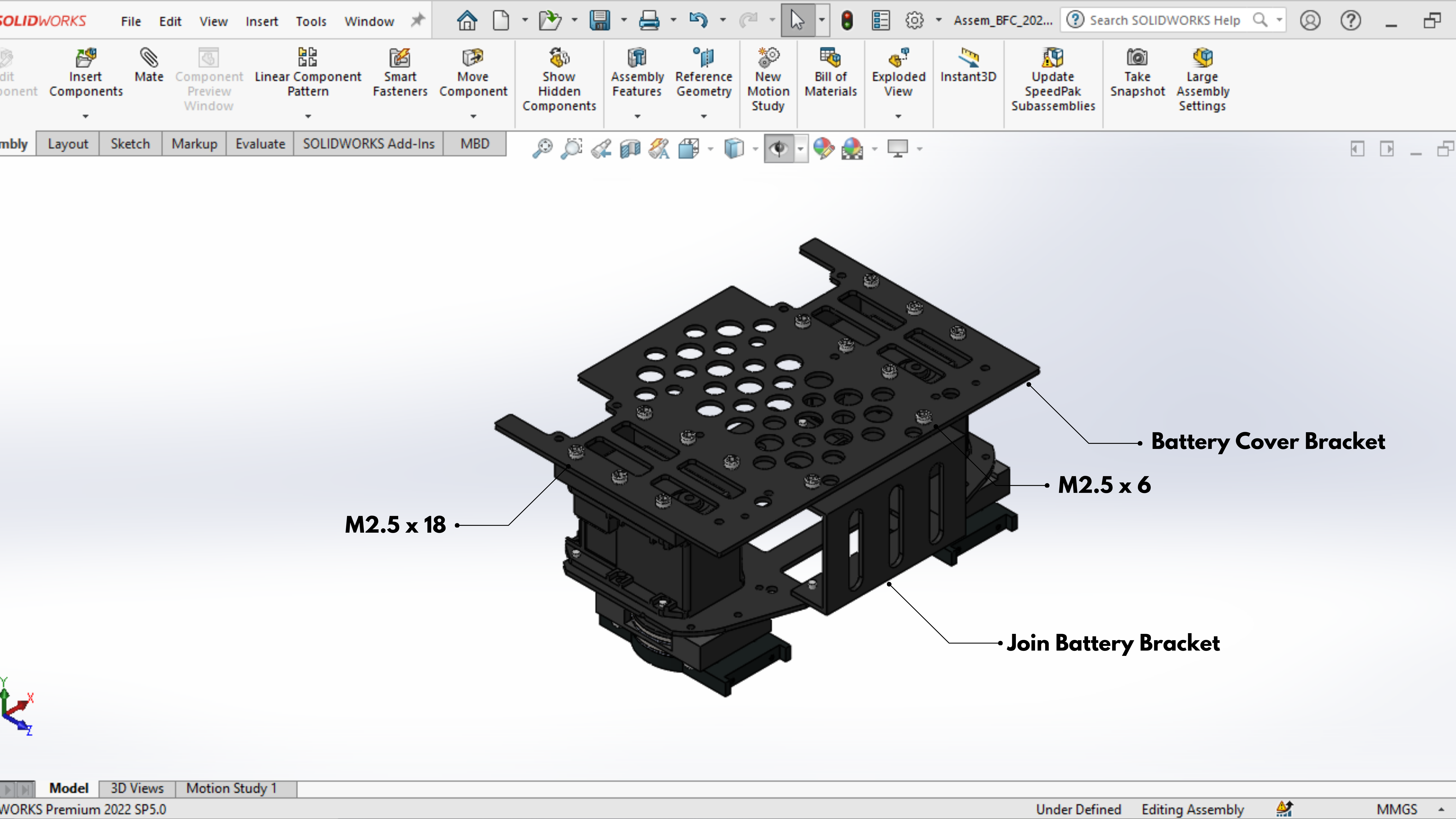Expand Move Component dropdown arrow
Screen dimensions: 1456x819
click(474, 116)
